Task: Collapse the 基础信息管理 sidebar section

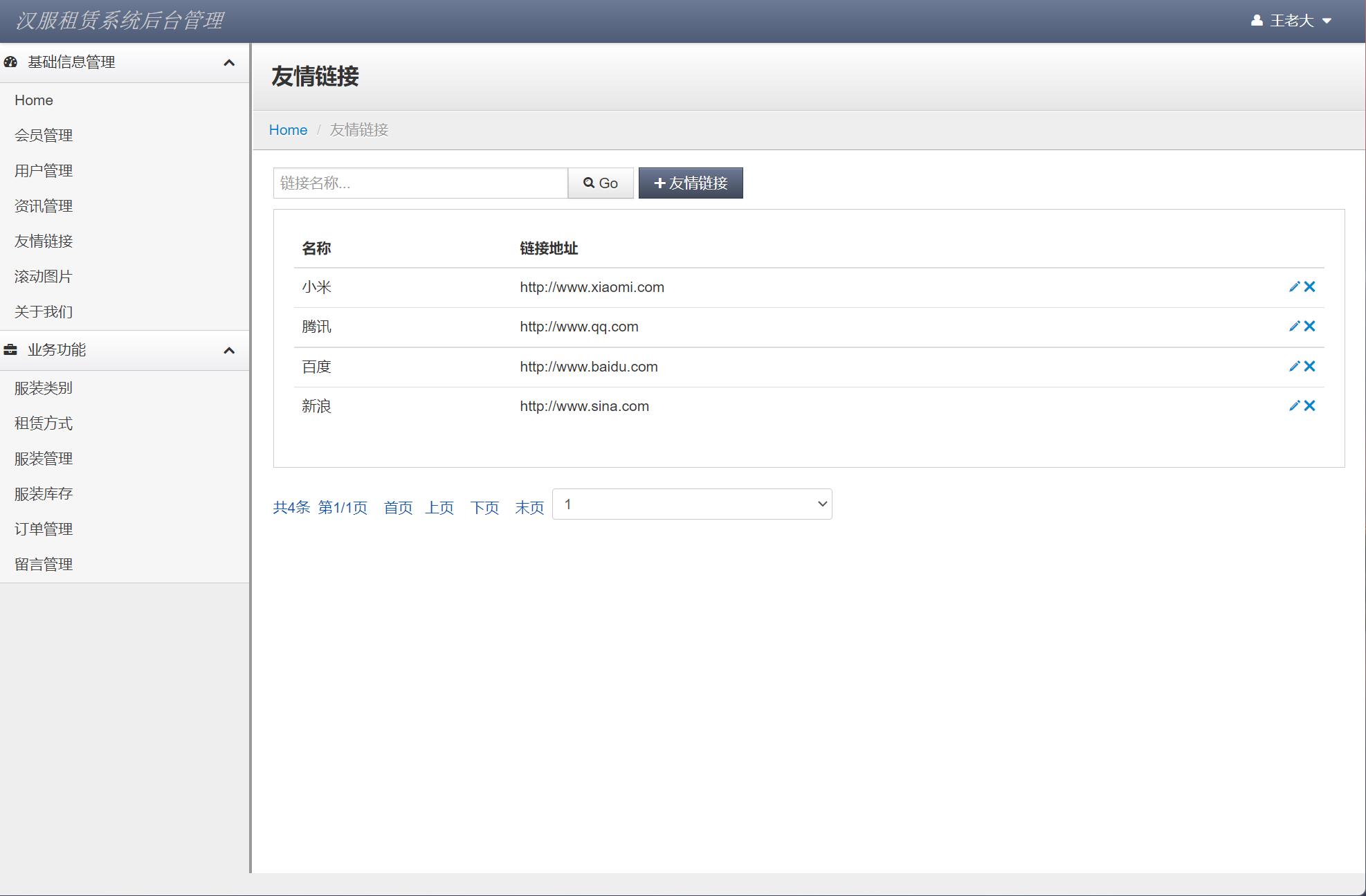Action: pos(229,63)
